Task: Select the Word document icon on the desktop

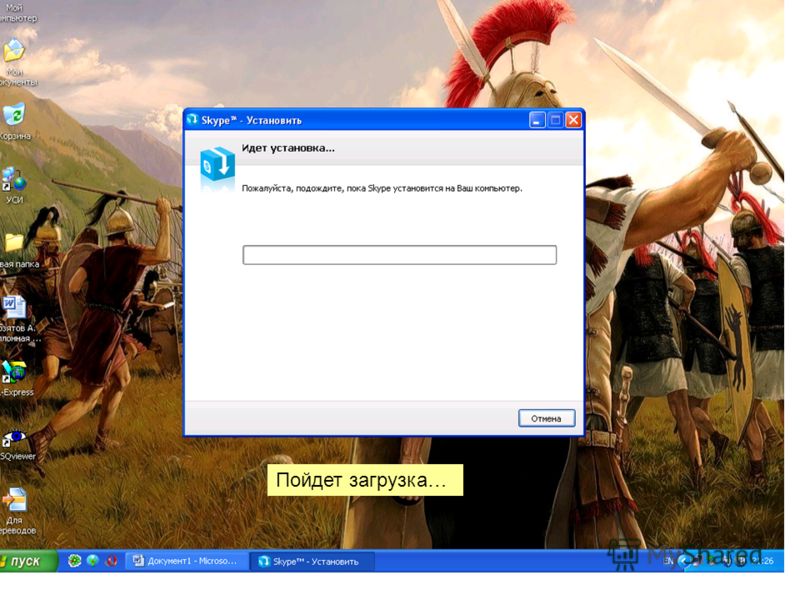Action: click(x=14, y=307)
